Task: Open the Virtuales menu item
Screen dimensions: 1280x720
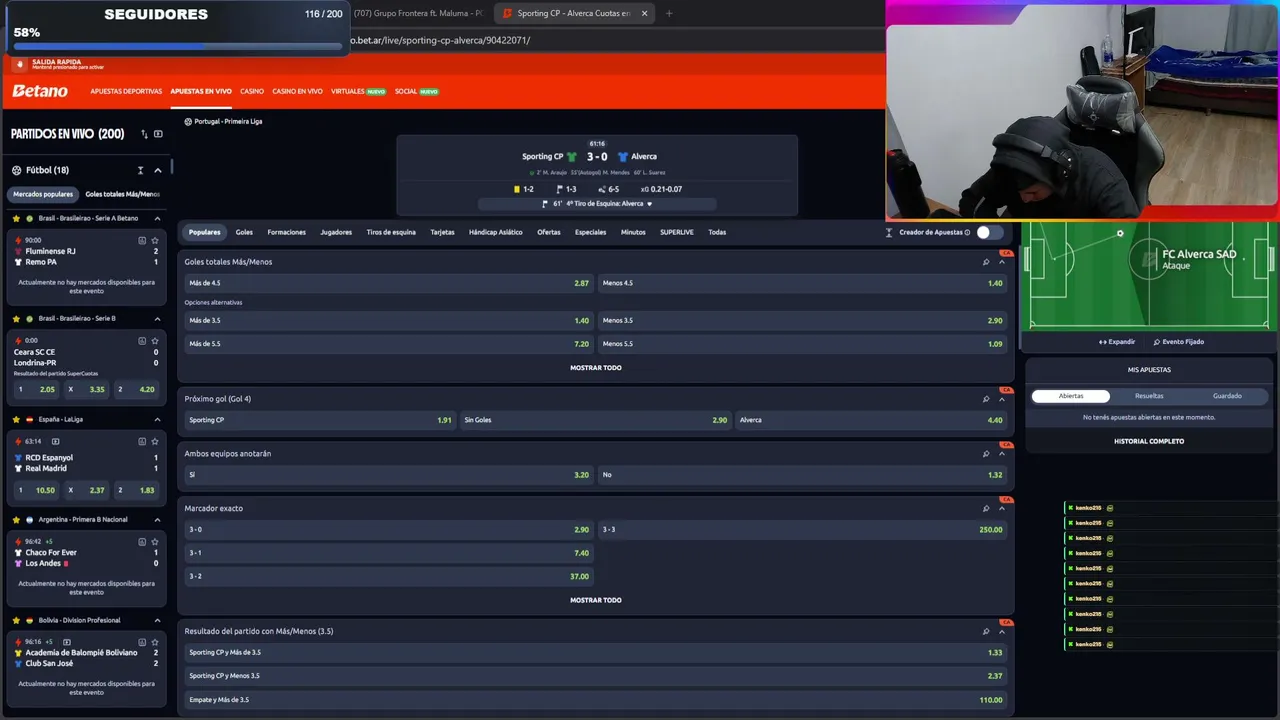Action: tap(358, 91)
